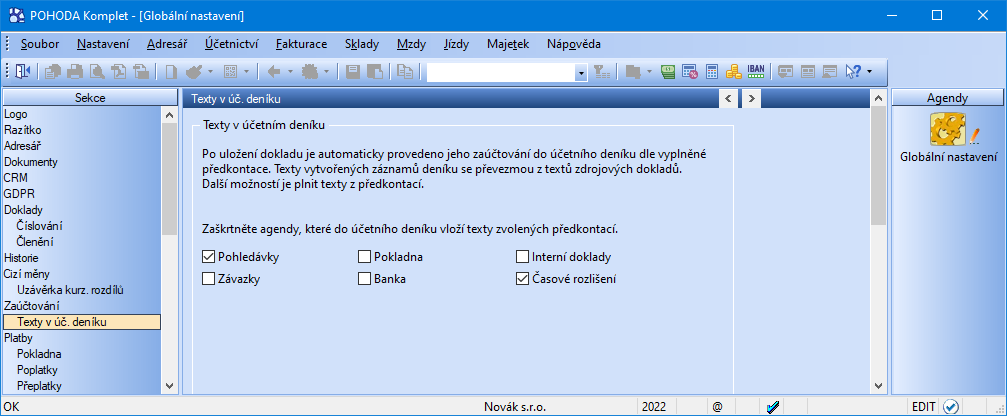Open the Mzdy menu
Image resolution: width=1007 pixels, height=416 pixels.
point(411,44)
